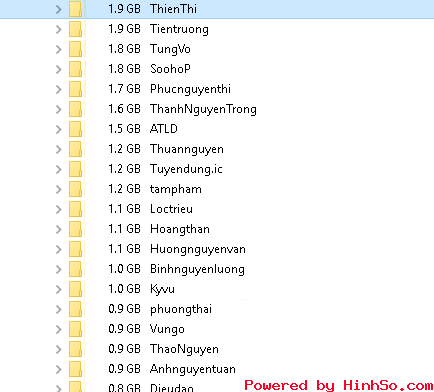Select the Loctrieu folder name

click(x=171, y=209)
